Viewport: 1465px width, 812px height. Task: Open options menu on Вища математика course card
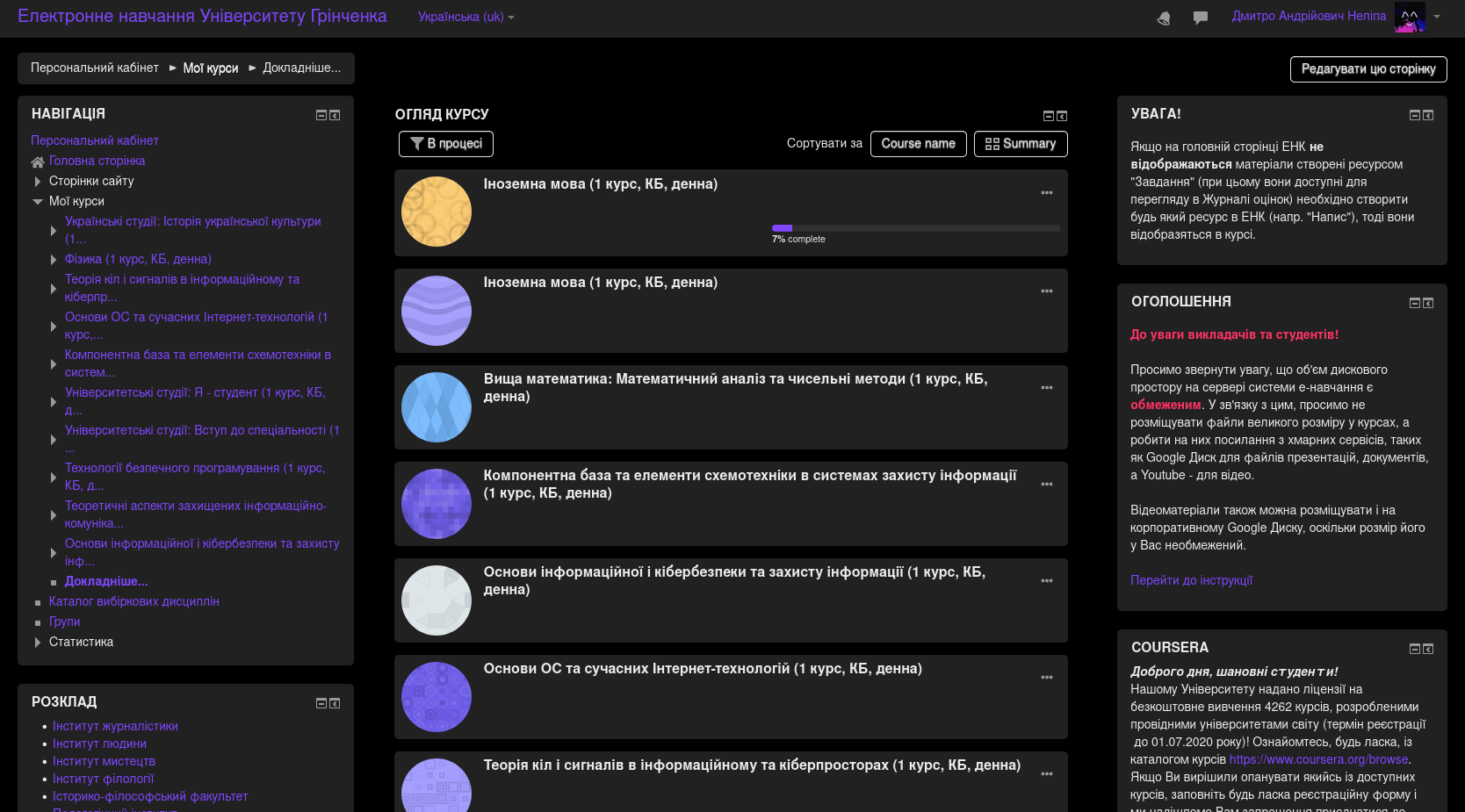[x=1046, y=387]
